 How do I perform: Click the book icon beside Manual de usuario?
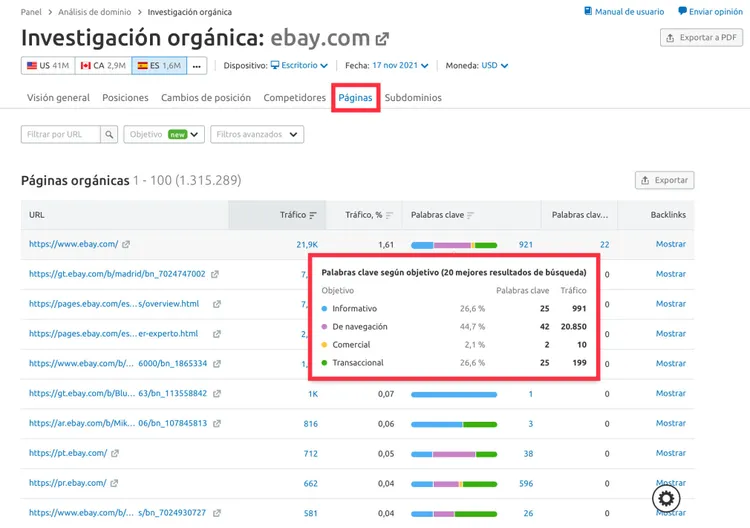[x=588, y=11]
